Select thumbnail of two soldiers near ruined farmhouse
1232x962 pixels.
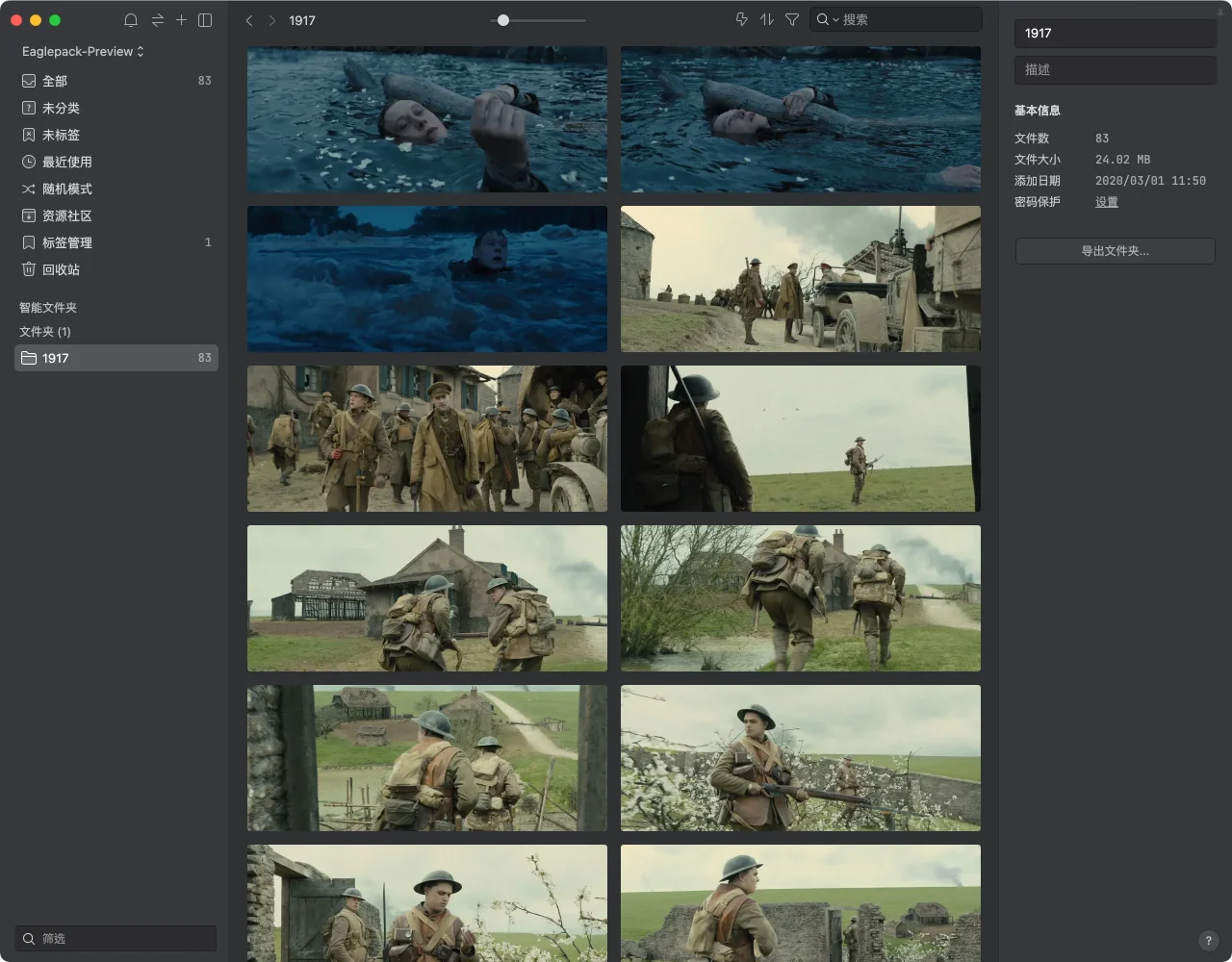point(427,598)
